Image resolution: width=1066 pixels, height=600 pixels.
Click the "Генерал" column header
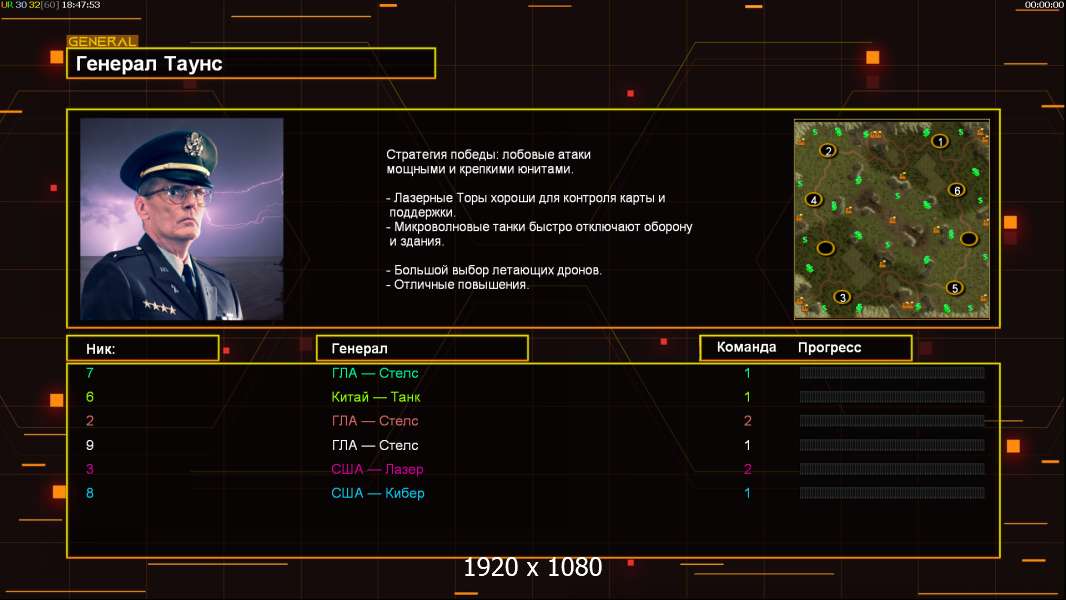click(x=422, y=349)
